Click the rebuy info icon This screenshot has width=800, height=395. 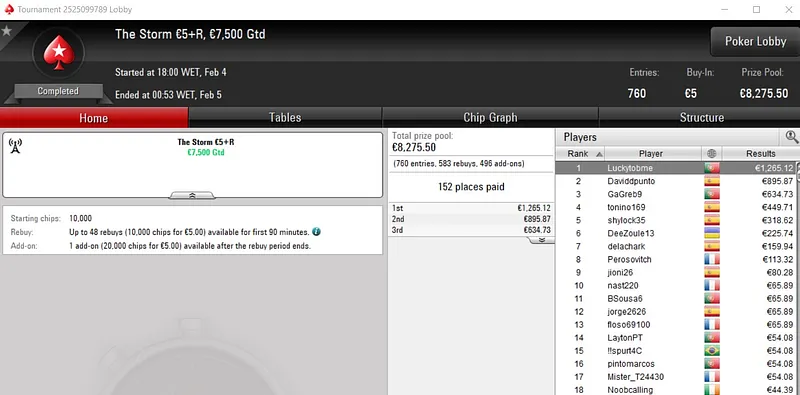(x=316, y=232)
